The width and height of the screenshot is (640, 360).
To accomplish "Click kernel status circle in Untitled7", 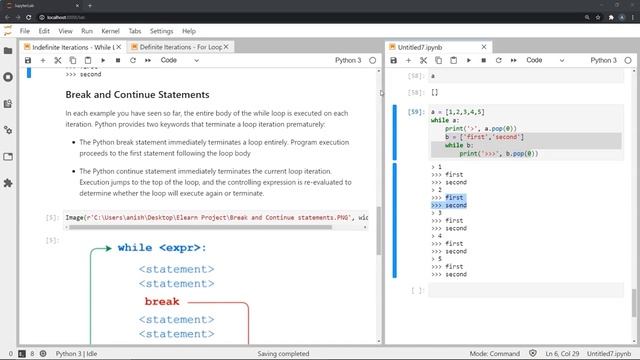I will coord(628,60).
